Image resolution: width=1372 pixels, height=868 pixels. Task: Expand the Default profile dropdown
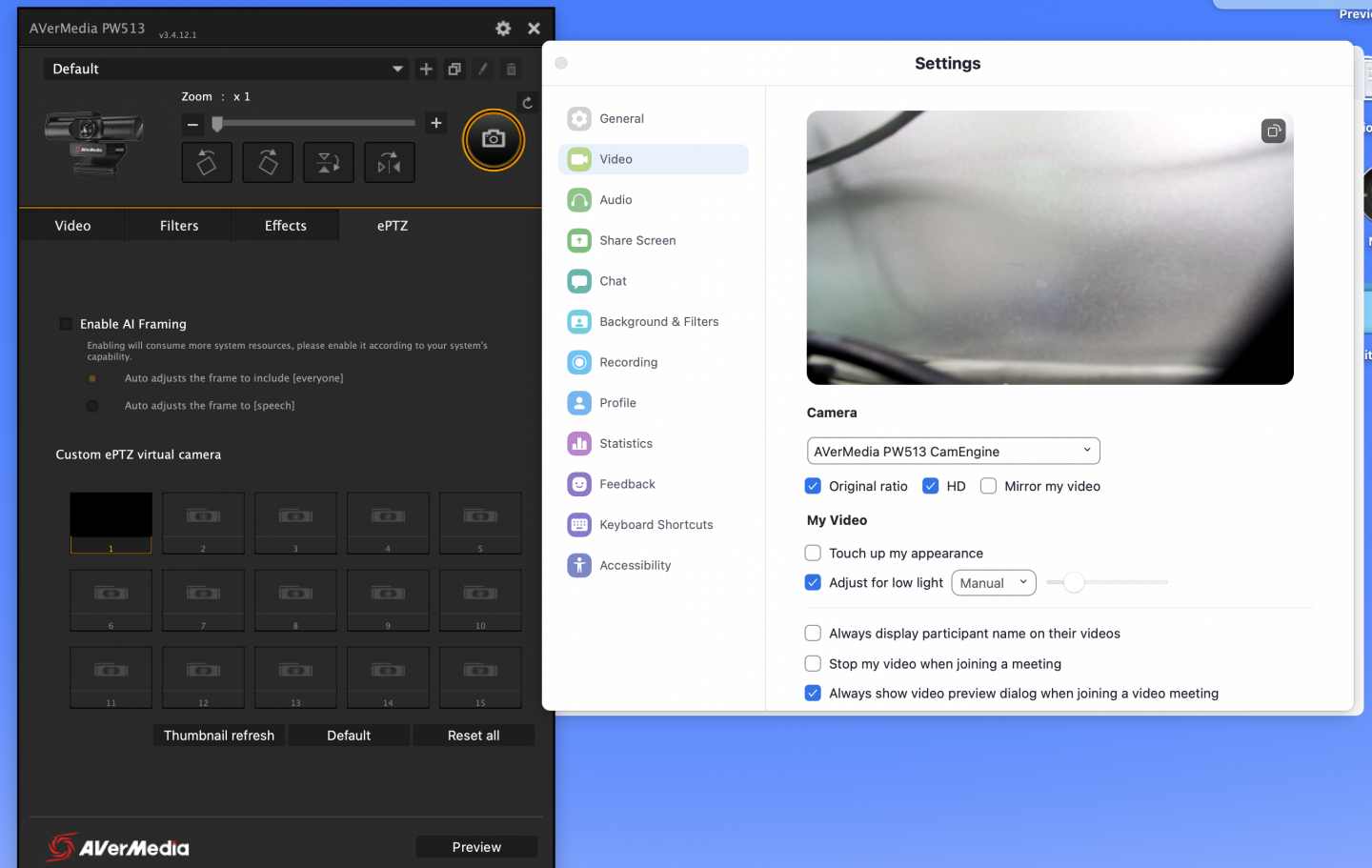[x=226, y=69]
